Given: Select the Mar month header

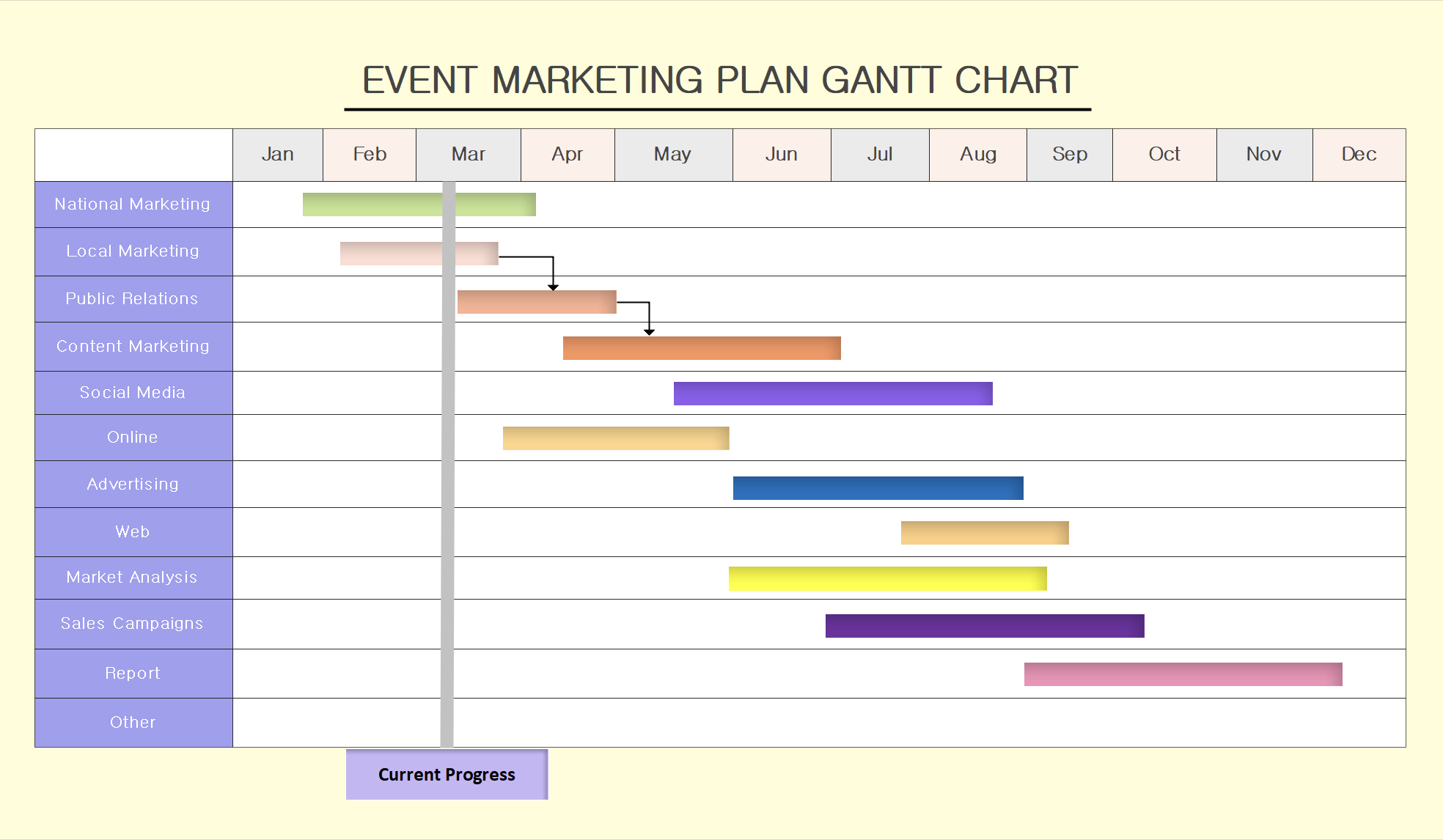Looking at the screenshot, I should pyautogui.click(x=468, y=155).
